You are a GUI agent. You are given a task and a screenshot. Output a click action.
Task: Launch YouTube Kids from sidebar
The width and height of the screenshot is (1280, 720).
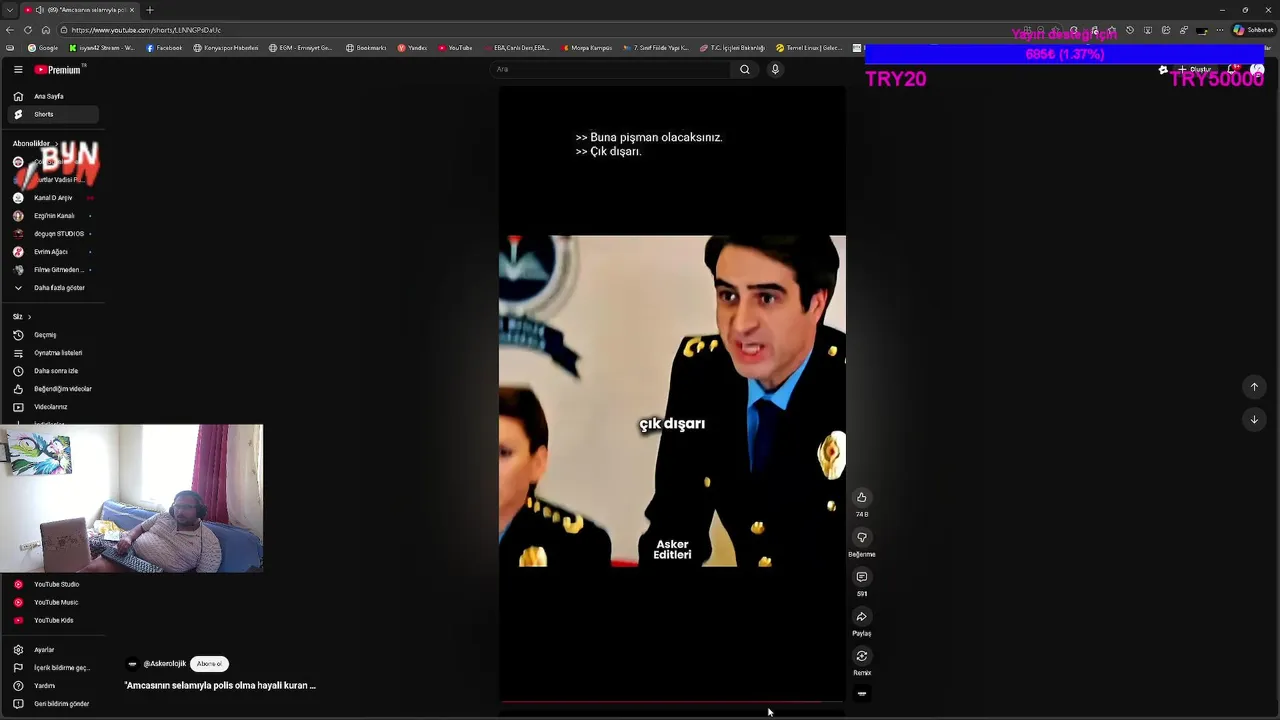coord(52,620)
